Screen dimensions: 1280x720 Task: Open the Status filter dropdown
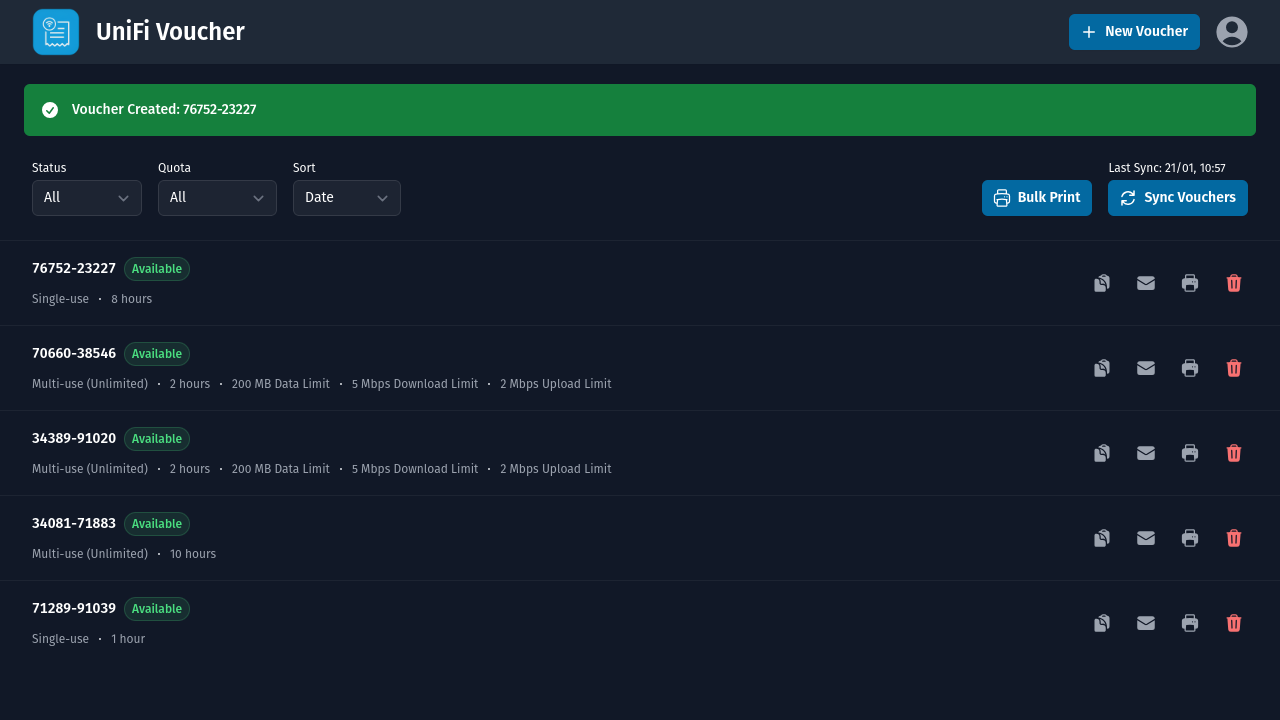tap(86, 197)
